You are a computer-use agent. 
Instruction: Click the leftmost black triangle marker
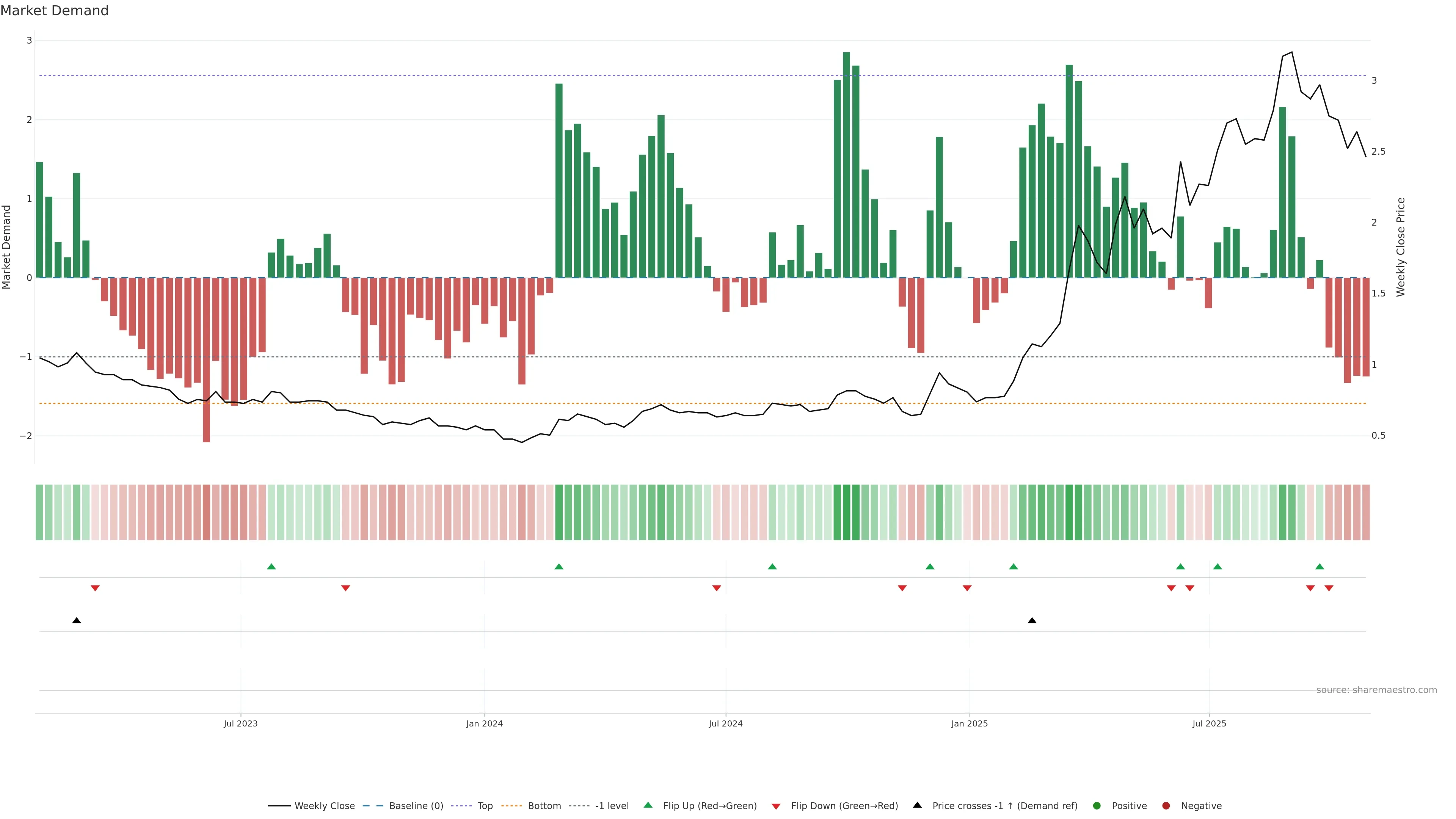click(x=77, y=621)
